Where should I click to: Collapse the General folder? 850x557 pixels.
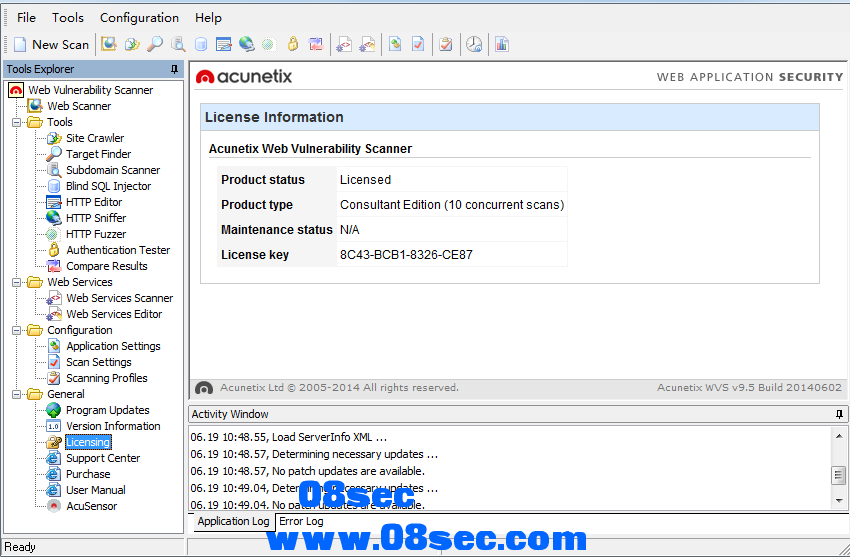tap(17, 394)
